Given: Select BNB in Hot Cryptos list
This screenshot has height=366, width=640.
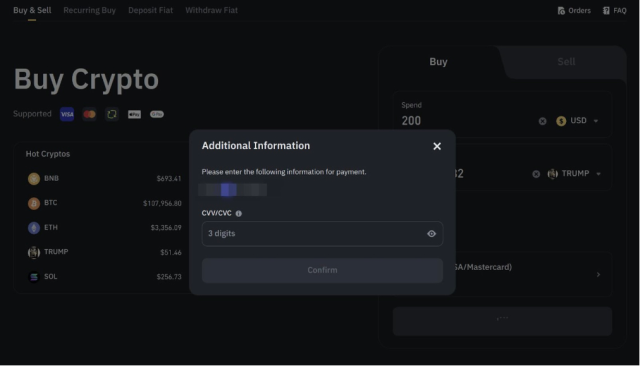Looking at the screenshot, I should tap(104, 178).
